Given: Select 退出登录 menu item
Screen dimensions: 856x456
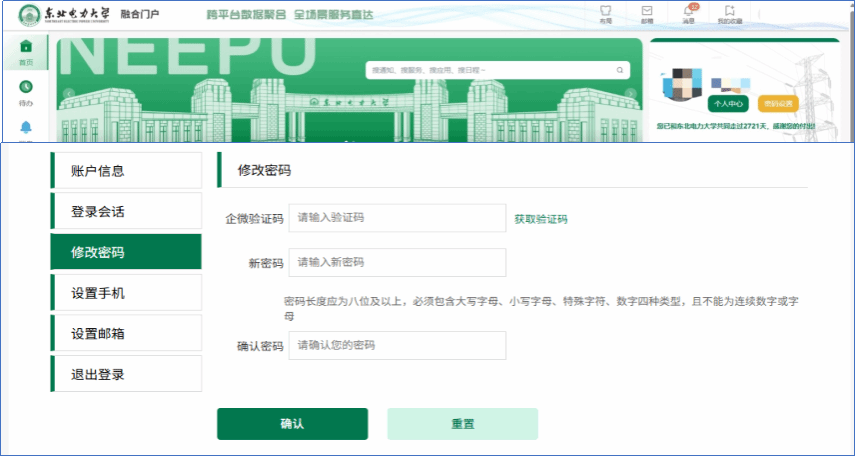Looking at the screenshot, I should click(x=126, y=374).
